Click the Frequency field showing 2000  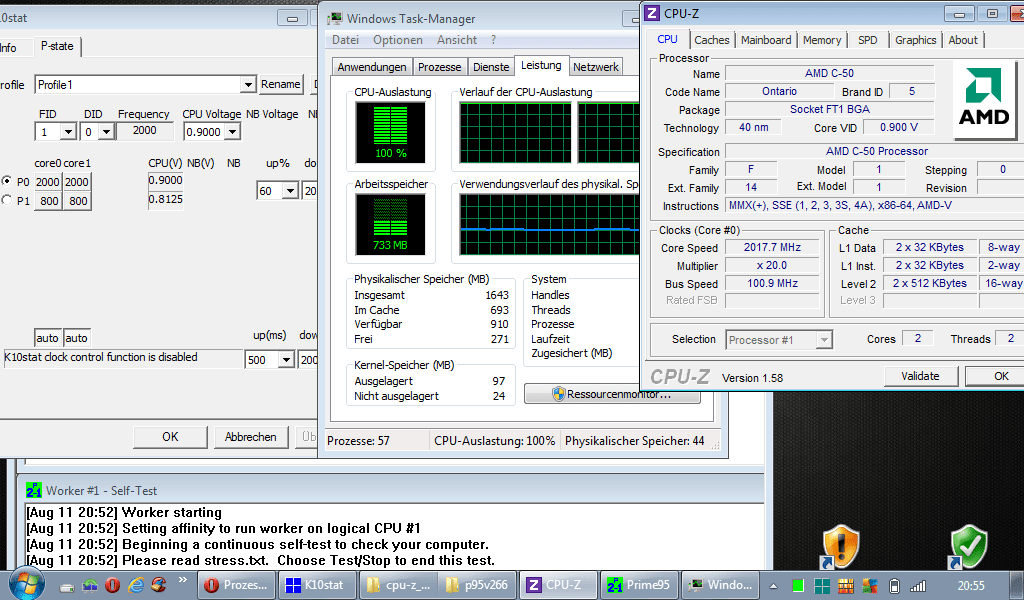[144, 131]
